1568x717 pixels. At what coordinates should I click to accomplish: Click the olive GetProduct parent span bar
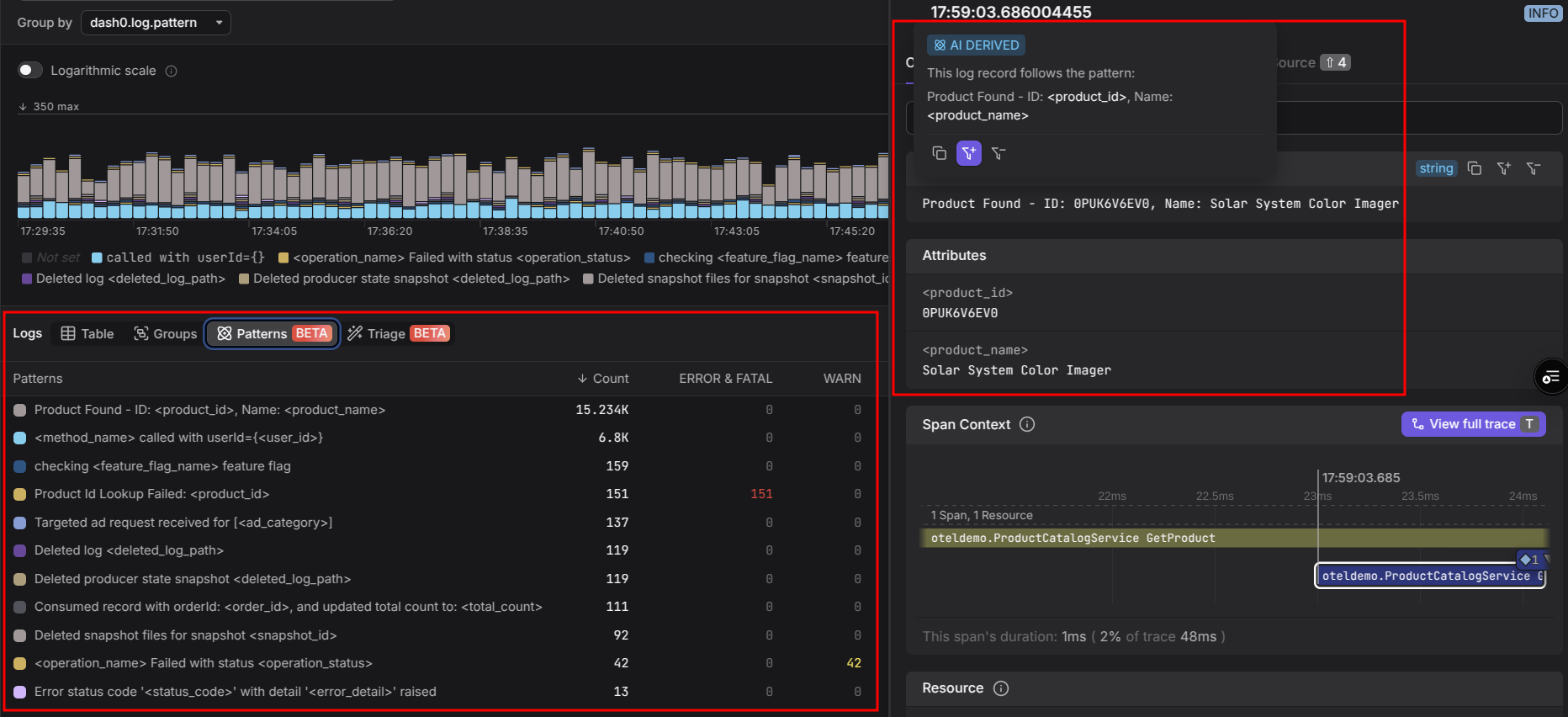(1235, 539)
